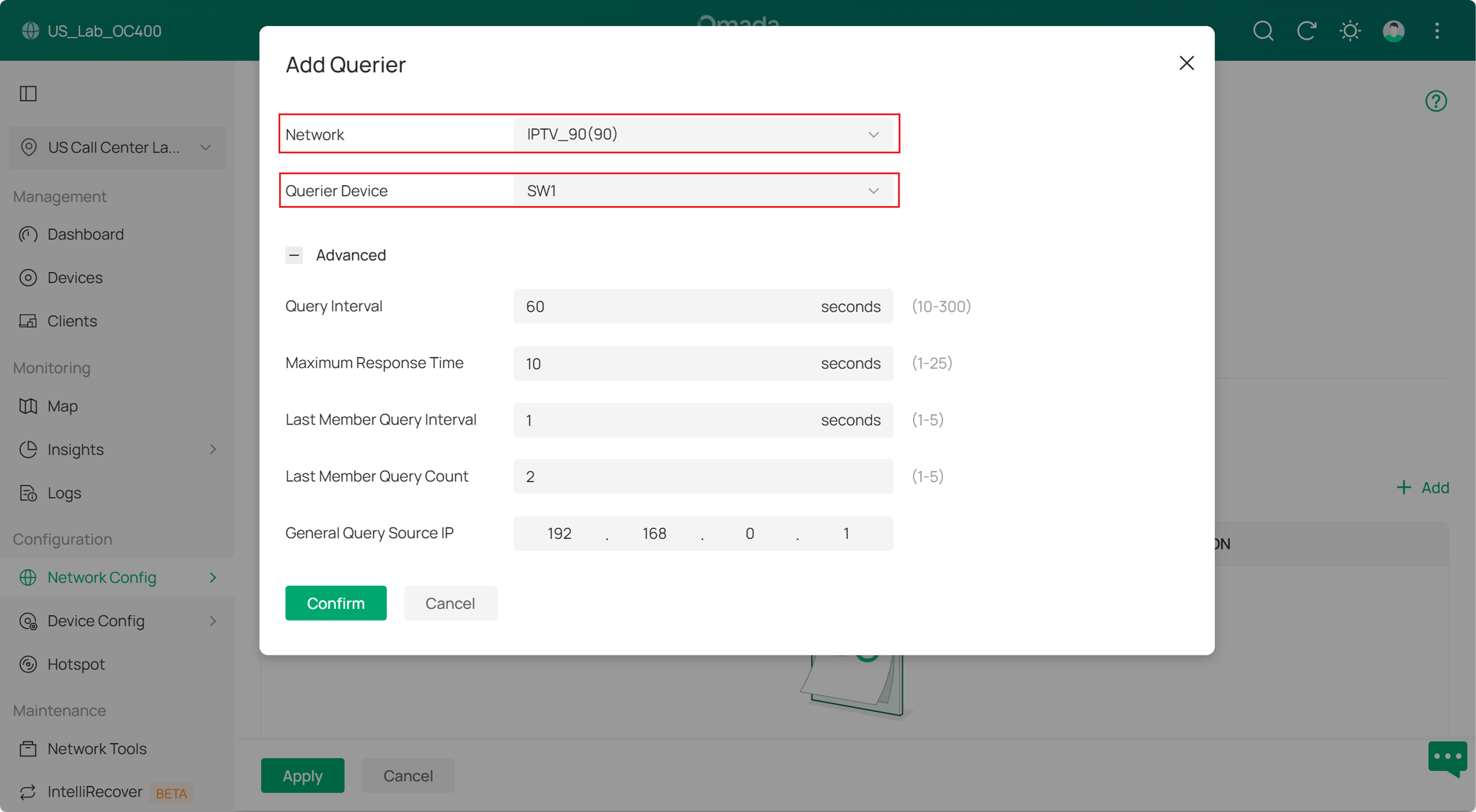The image size is (1476, 812).
Task: Open the help question mark
Action: 1436,101
